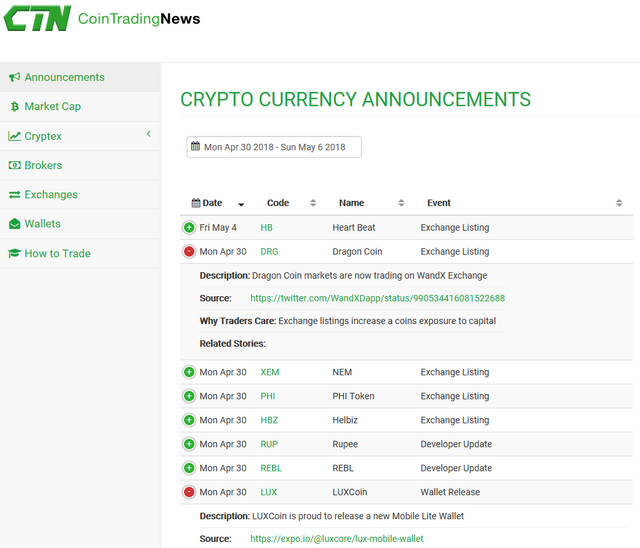The width and height of the screenshot is (640, 548).
Task: Click the Exchanges arrows icon
Action: tap(15, 195)
